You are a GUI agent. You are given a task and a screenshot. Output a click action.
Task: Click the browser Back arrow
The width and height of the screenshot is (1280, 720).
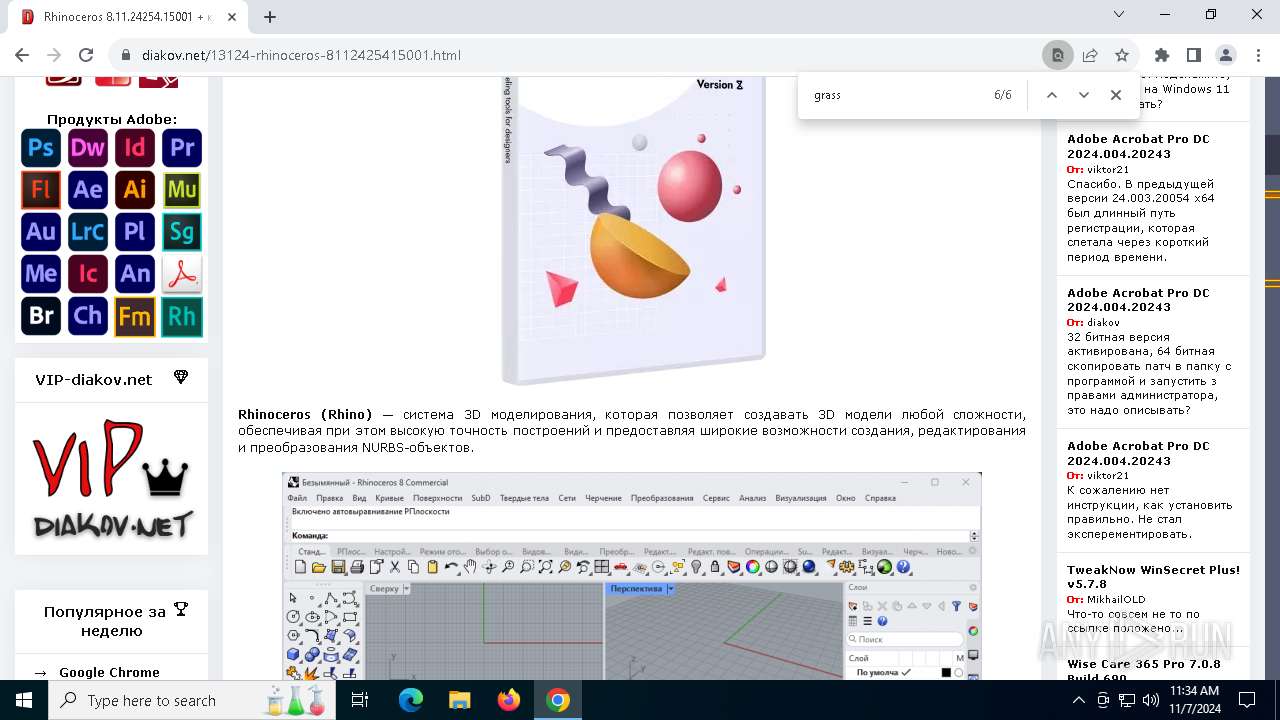(22, 55)
